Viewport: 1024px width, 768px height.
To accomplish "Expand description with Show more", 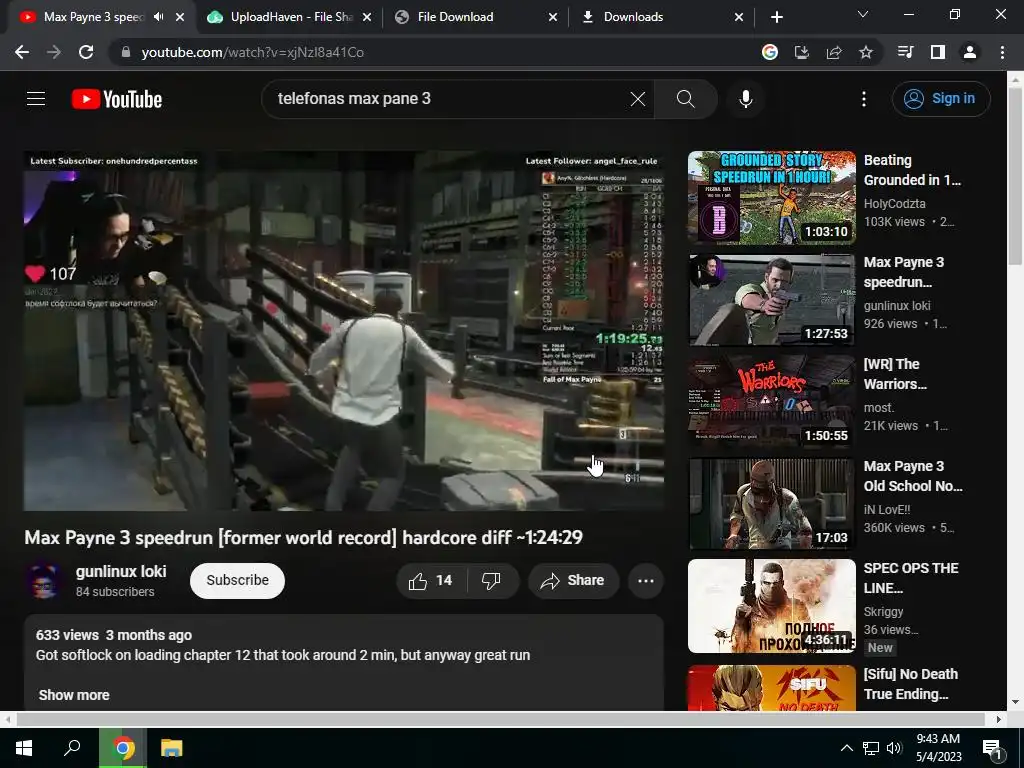I will click(x=74, y=695).
